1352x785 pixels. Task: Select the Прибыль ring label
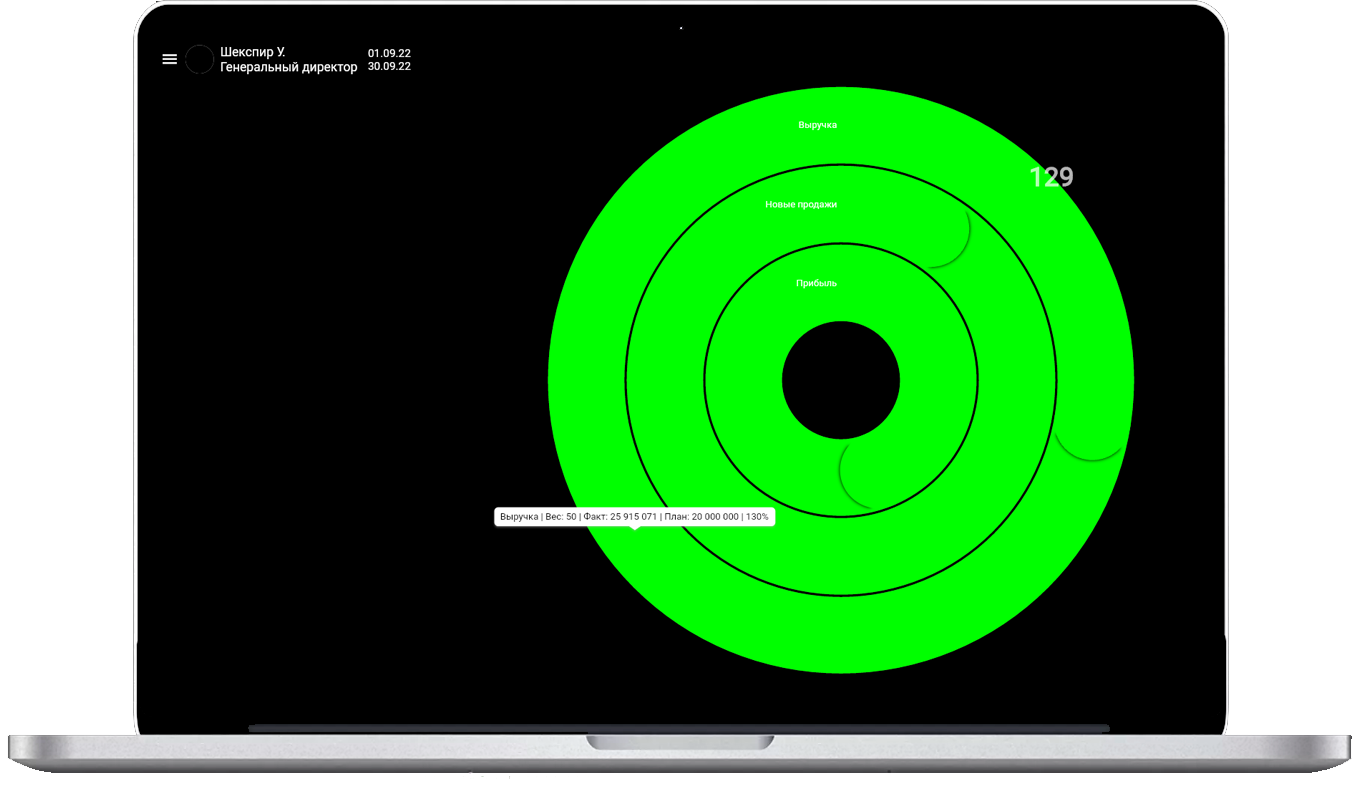tap(816, 283)
